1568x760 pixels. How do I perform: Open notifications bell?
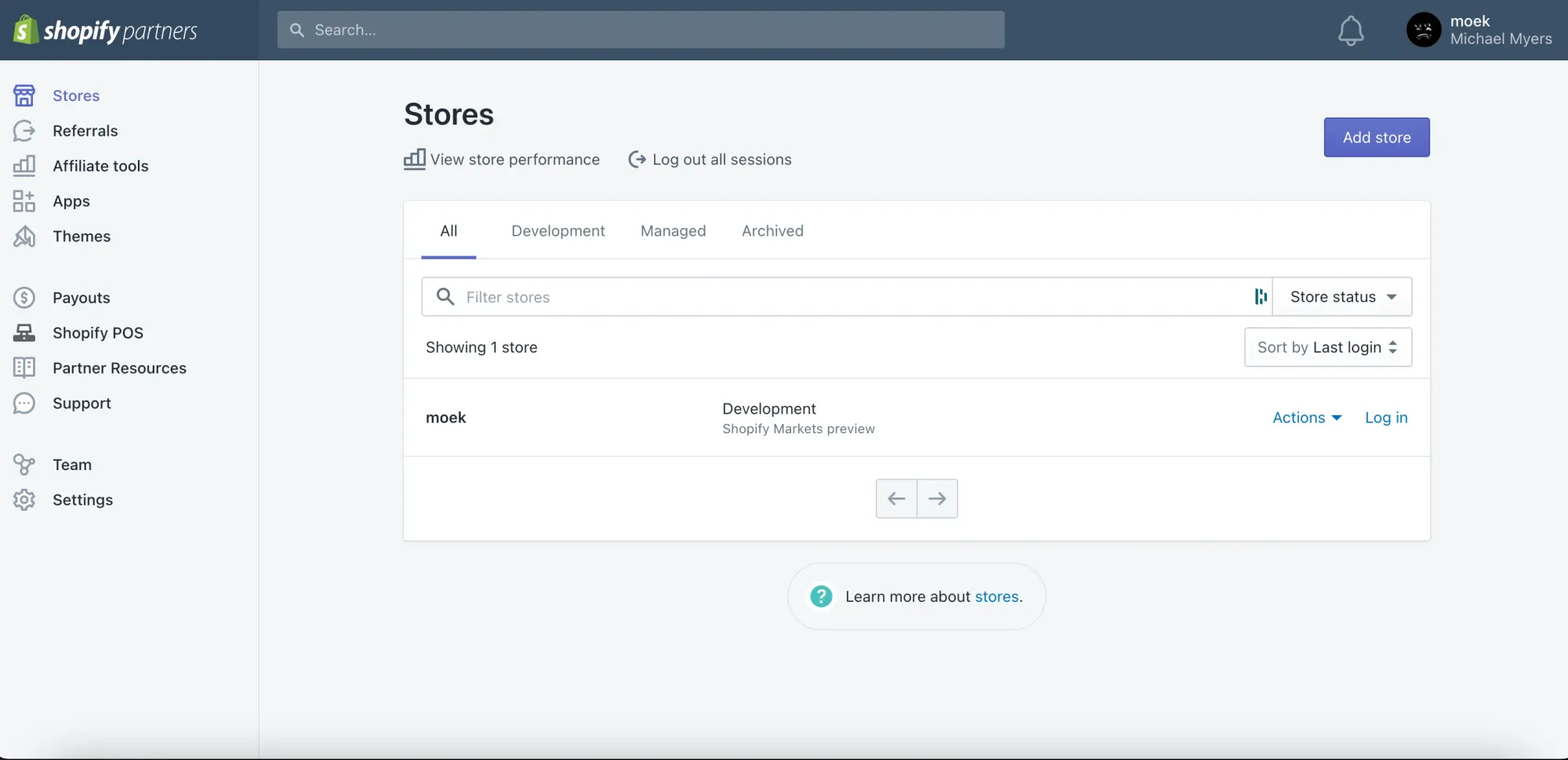point(1350,31)
